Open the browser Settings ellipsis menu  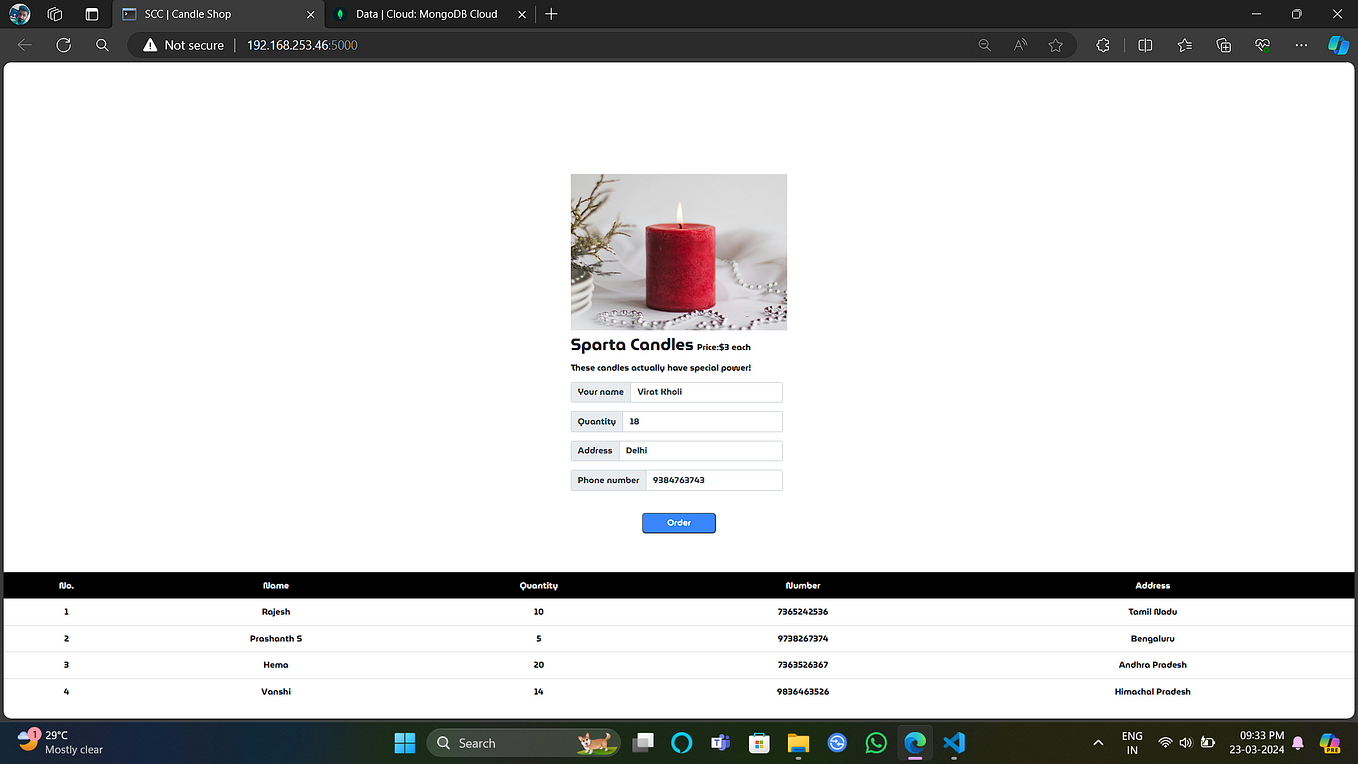(1300, 45)
